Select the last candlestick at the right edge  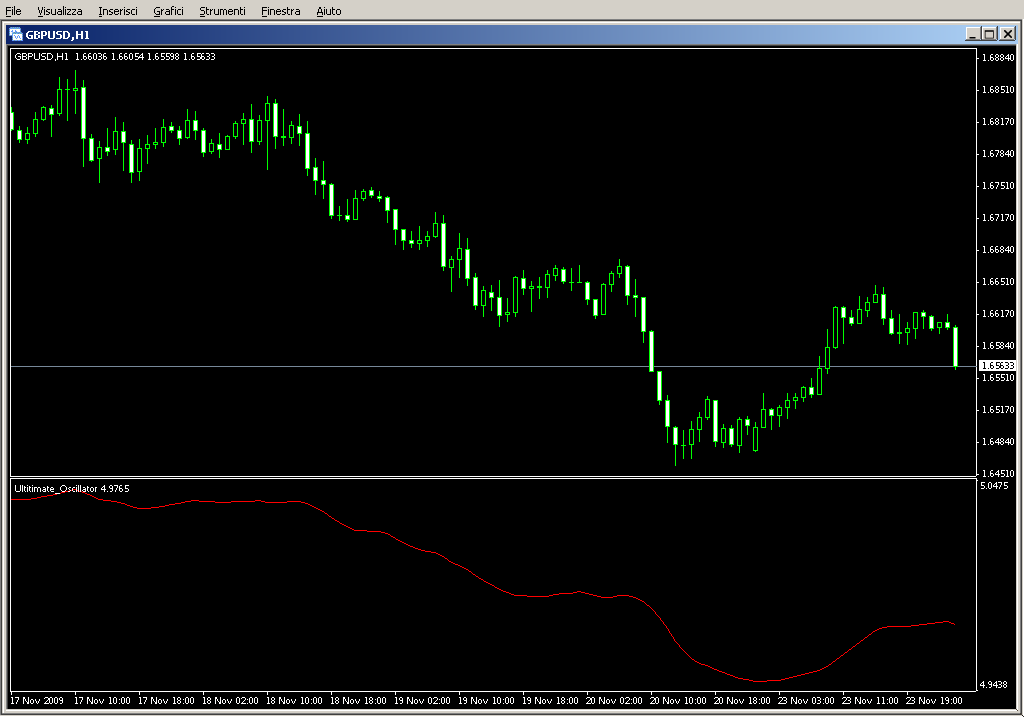(955, 347)
